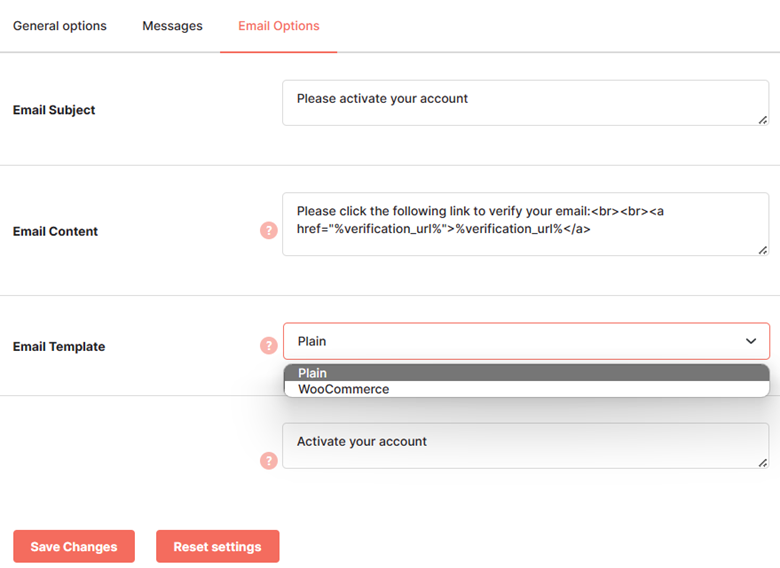The image size is (780, 568).
Task: Click the help icon beside Activate your account field
Action: (x=269, y=461)
